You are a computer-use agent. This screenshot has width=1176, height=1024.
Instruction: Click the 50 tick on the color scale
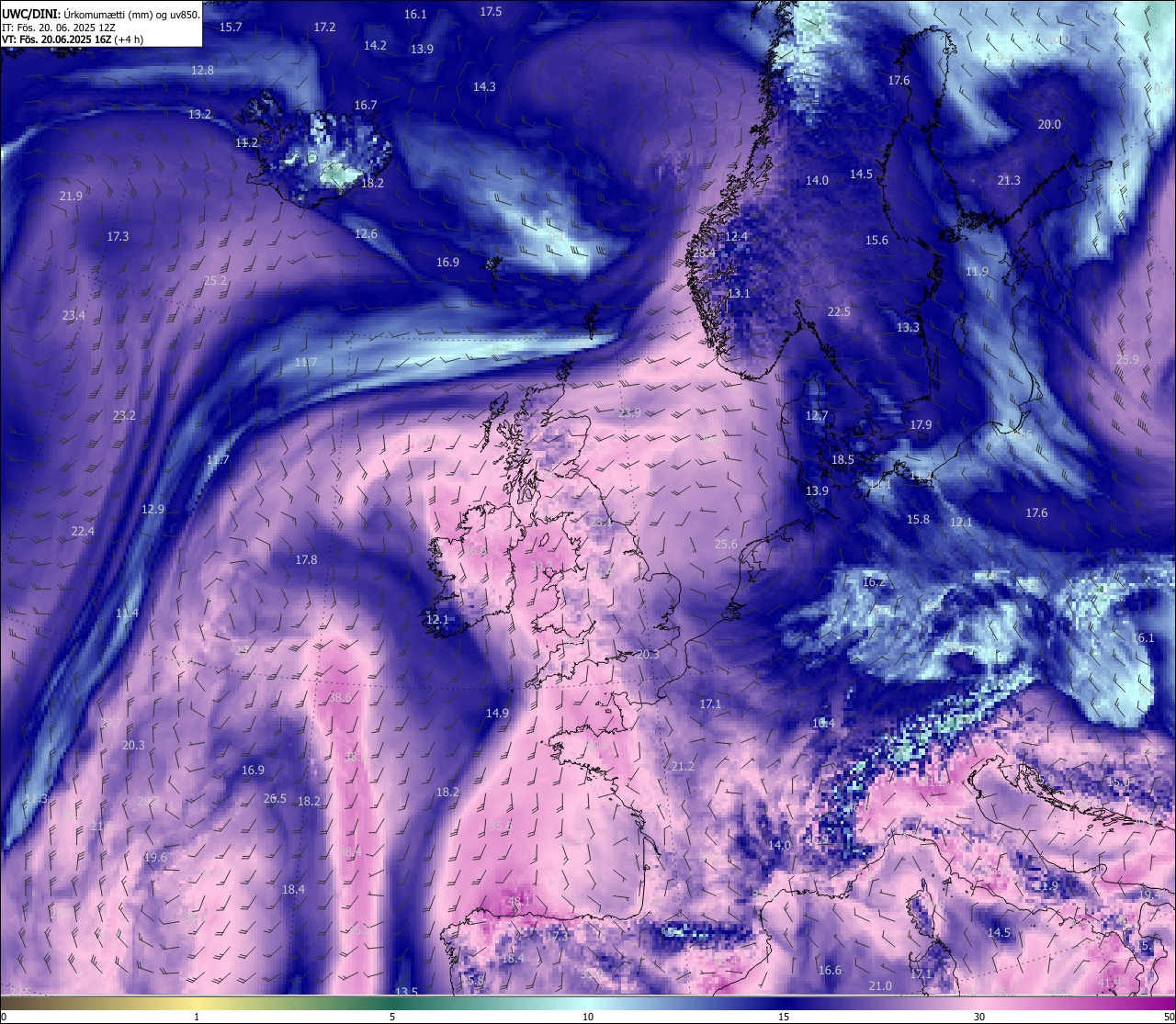pos(1168,1017)
